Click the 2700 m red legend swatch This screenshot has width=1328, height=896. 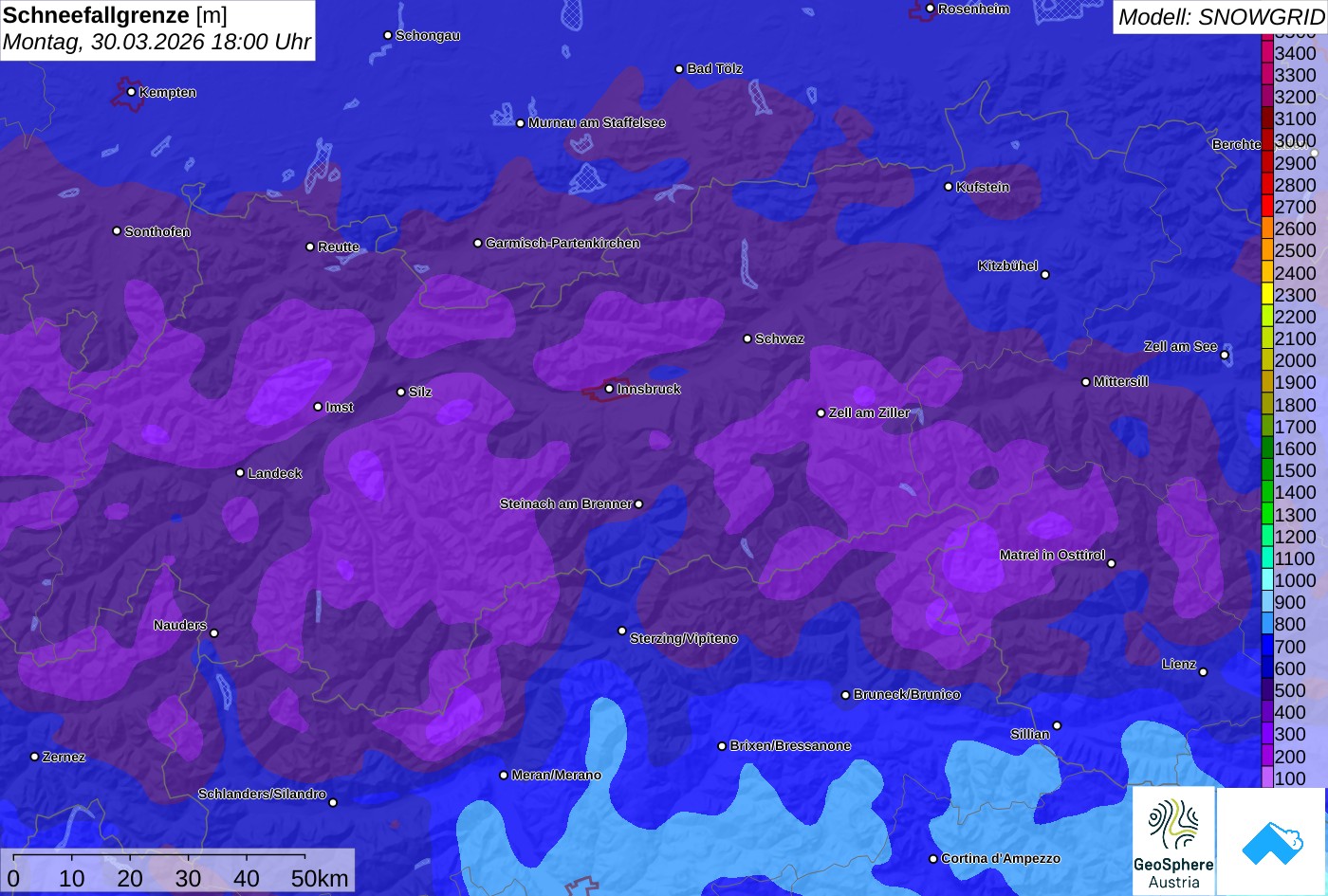[1266, 207]
